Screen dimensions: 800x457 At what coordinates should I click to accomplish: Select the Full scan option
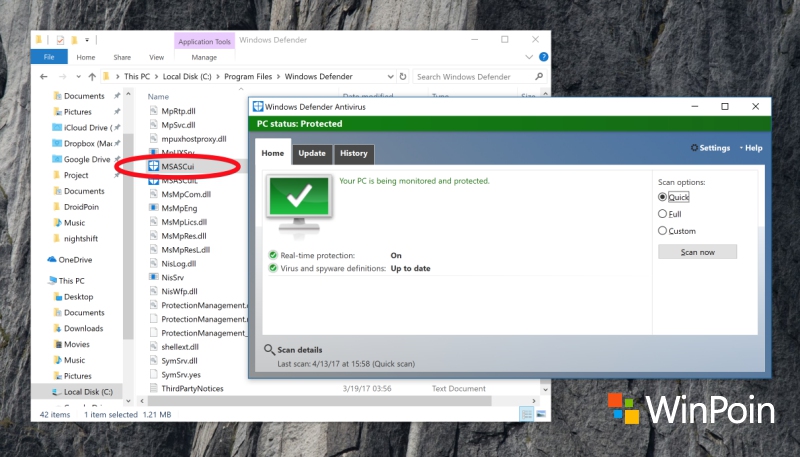(670, 214)
